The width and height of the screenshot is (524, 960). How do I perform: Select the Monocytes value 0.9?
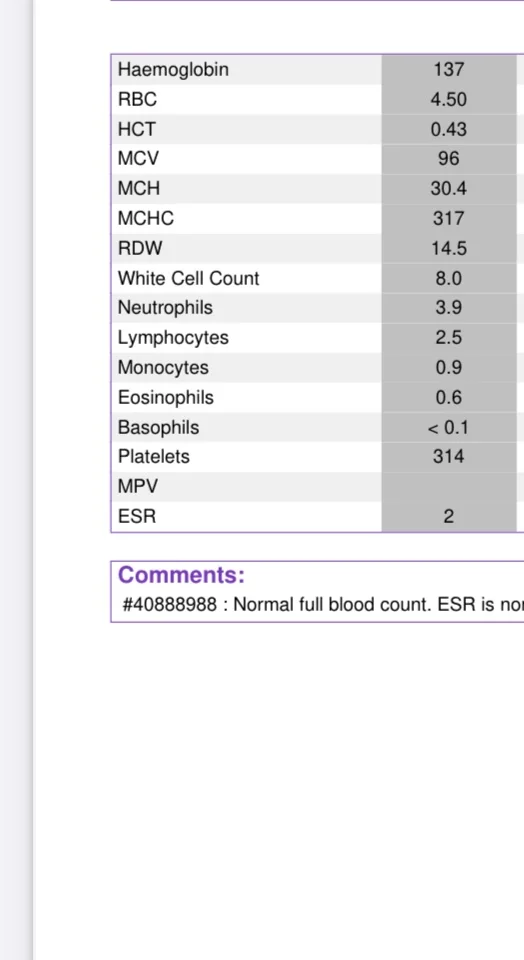448,367
